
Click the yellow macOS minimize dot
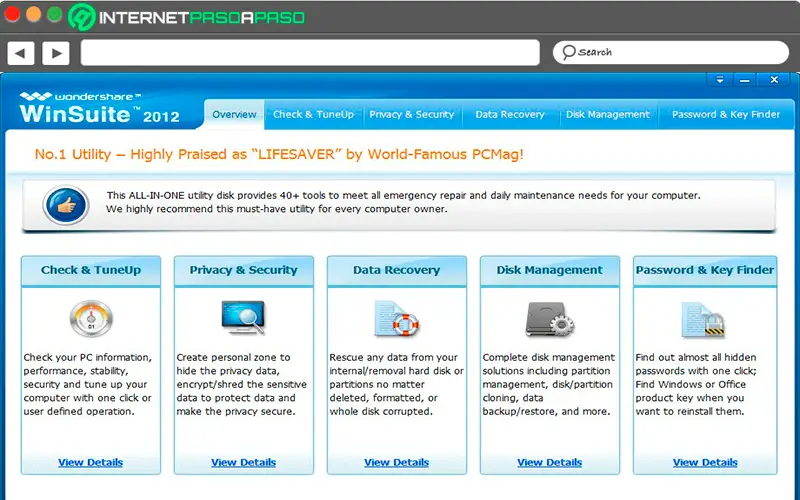point(34,14)
